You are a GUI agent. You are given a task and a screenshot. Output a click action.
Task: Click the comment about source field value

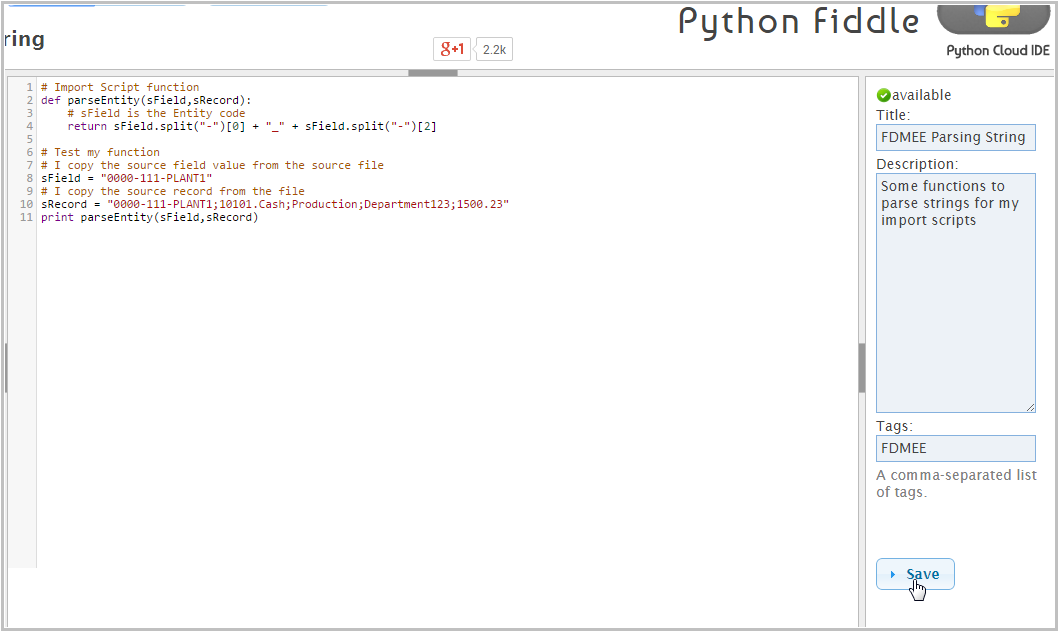pos(212,165)
